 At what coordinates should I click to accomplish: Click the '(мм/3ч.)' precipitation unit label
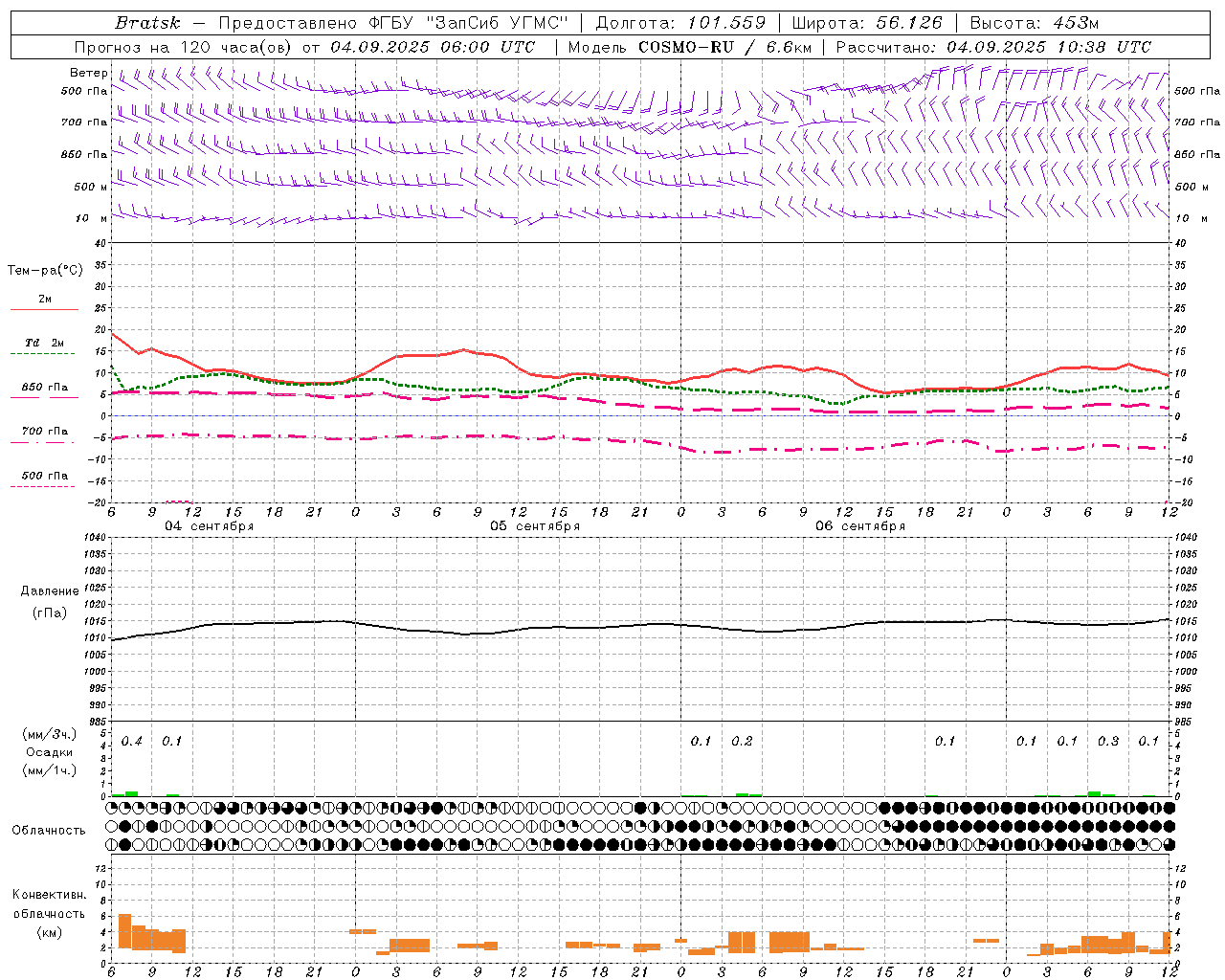pyautogui.click(x=50, y=735)
